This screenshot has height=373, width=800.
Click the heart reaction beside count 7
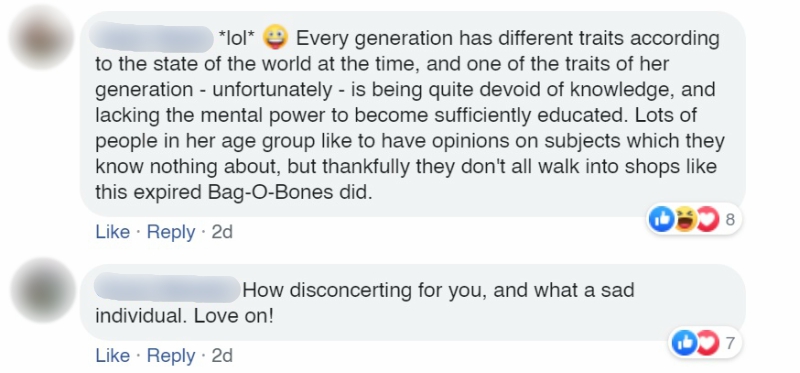(x=708, y=343)
